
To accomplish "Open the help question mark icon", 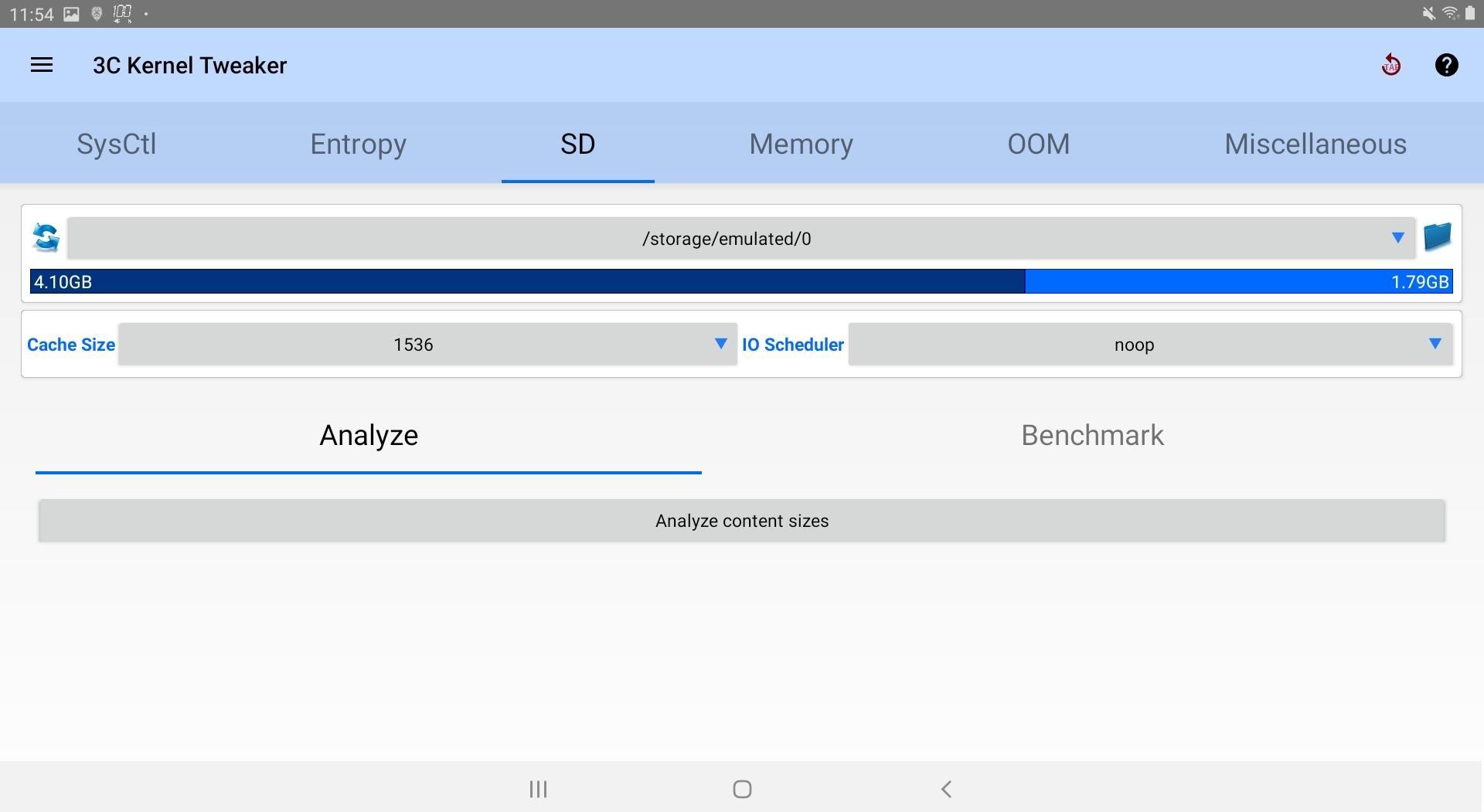I will [x=1446, y=65].
